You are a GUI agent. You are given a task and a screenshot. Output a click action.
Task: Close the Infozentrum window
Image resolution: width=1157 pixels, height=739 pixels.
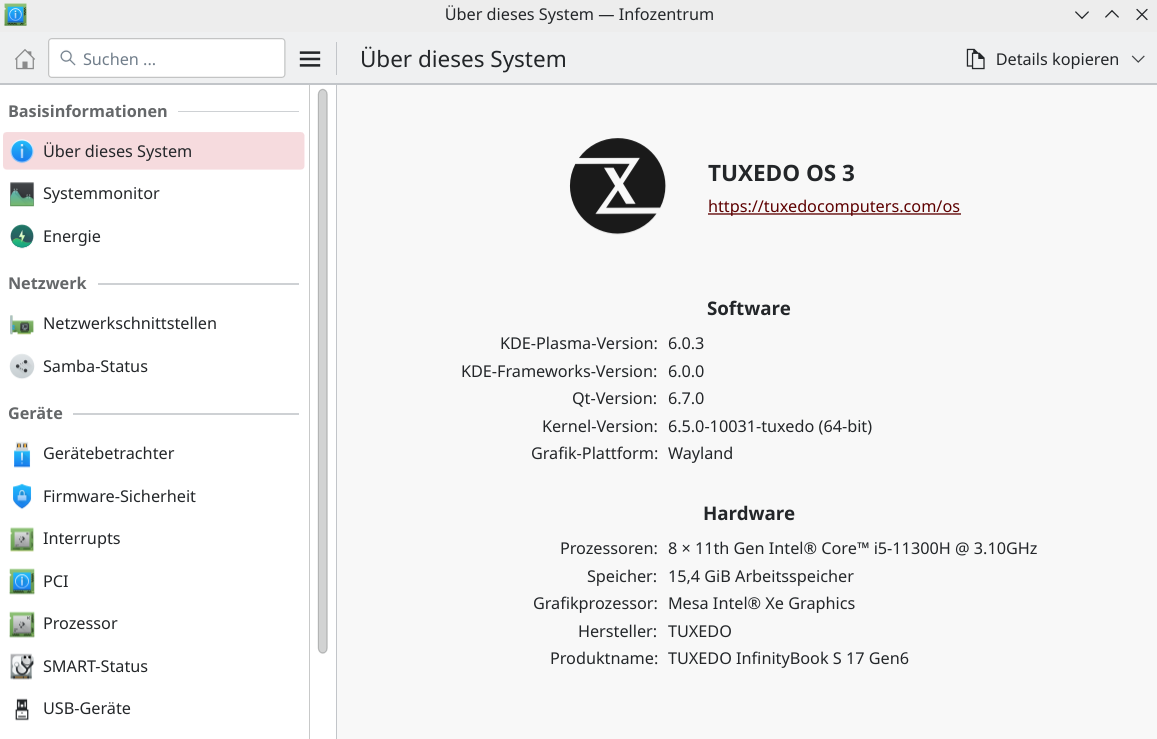tap(1142, 15)
